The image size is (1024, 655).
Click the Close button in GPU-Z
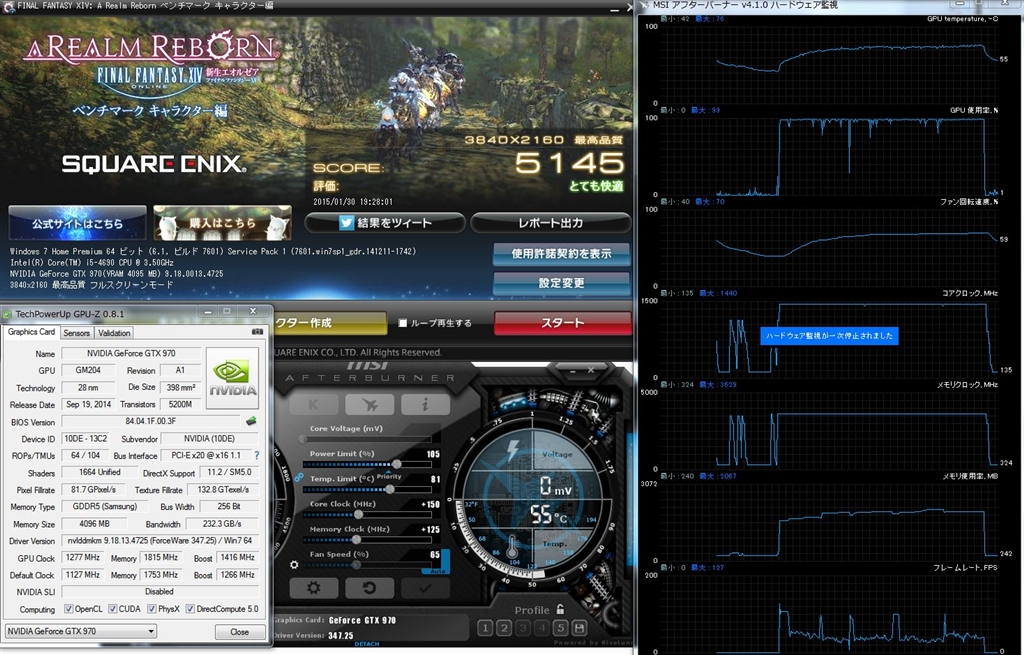[240, 632]
